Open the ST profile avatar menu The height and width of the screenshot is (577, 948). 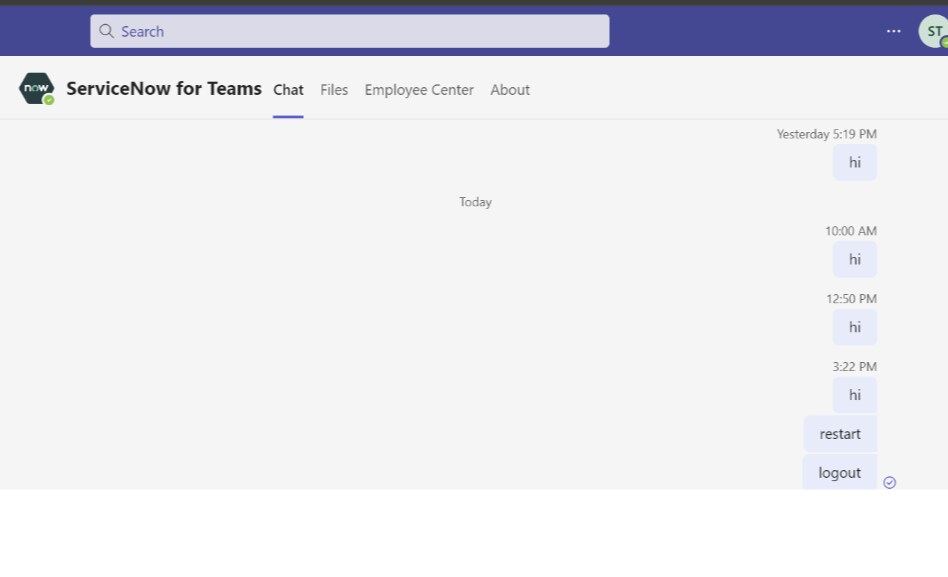[933, 31]
